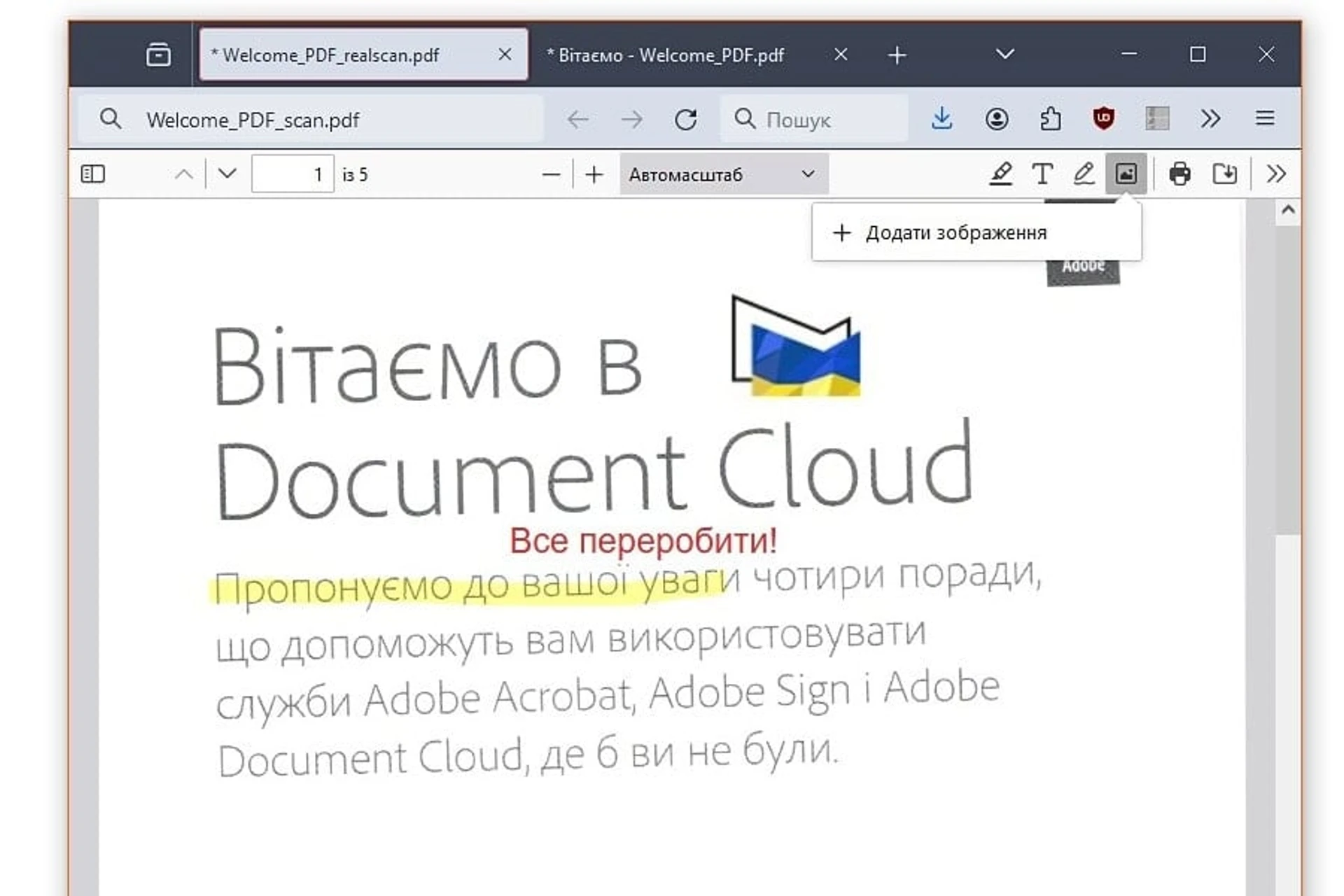Viewport: 1344px width, 896px height.
Task: Open the uBlock Origin shield icon
Action: (x=1104, y=118)
